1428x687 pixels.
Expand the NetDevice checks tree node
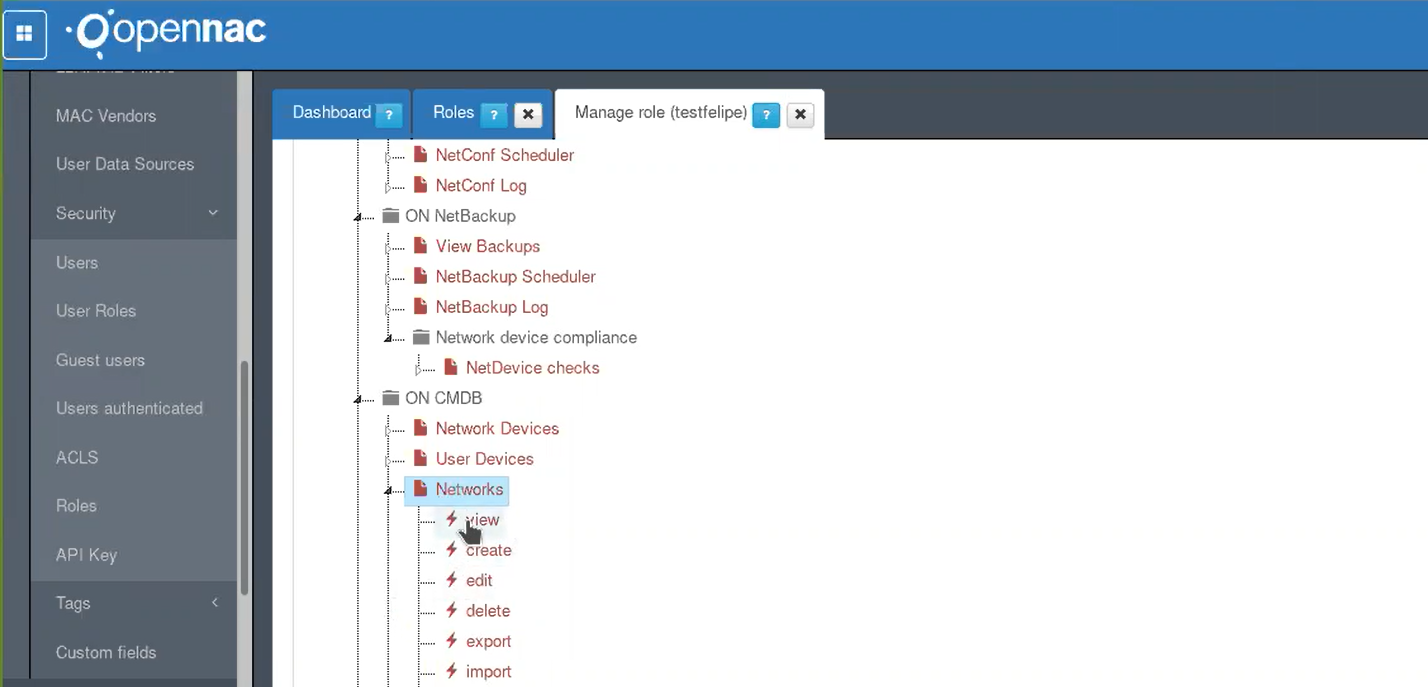click(x=418, y=369)
